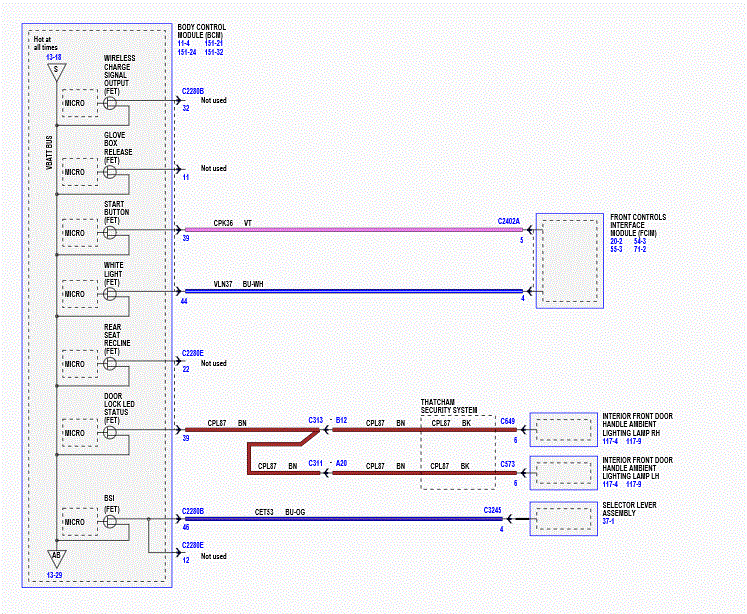Select the Selector Lever Assembly component box
The image size is (747, 614).
click(x=564, y=519)
